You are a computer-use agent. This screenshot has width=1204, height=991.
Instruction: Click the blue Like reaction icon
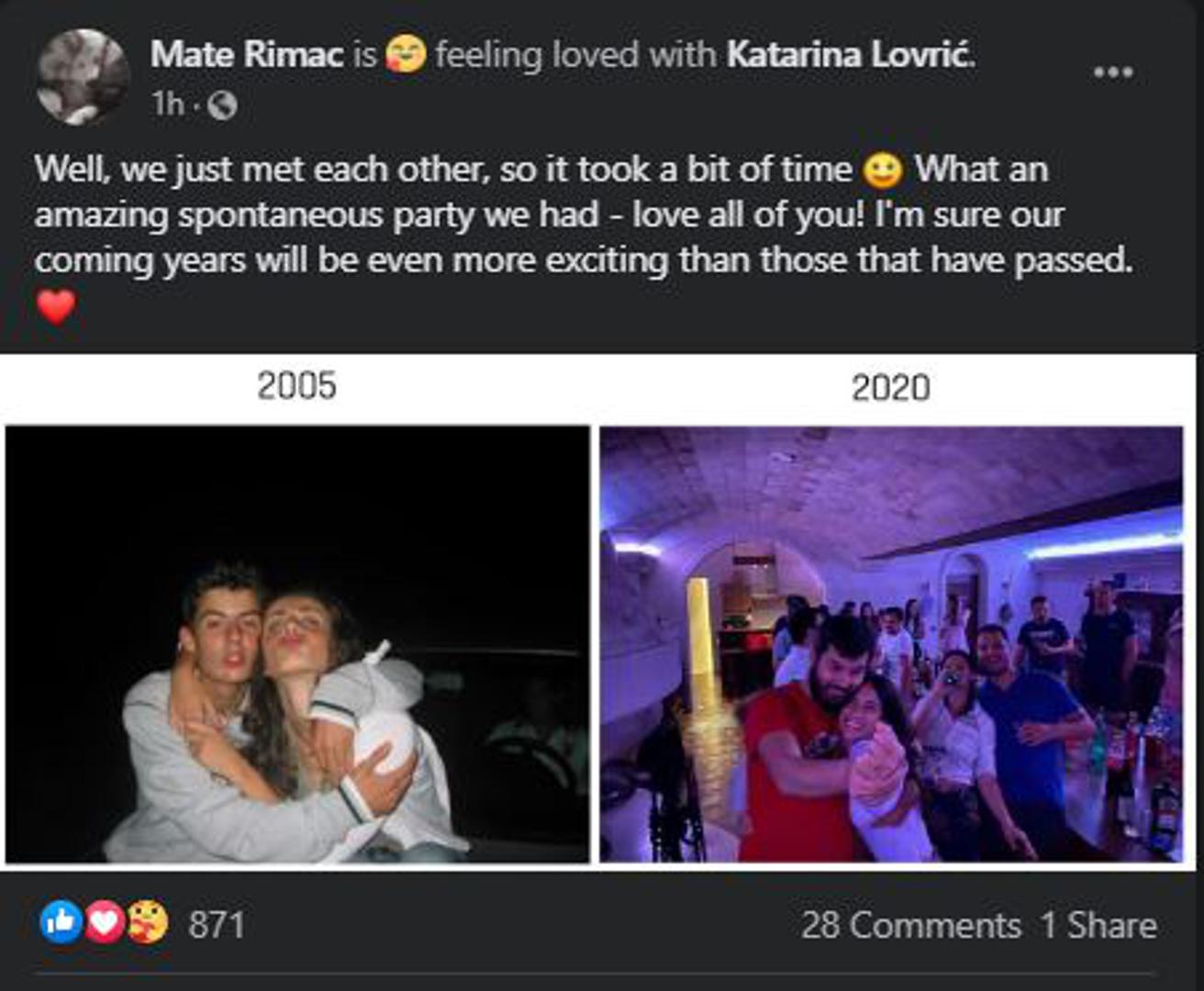coord(61,923)
